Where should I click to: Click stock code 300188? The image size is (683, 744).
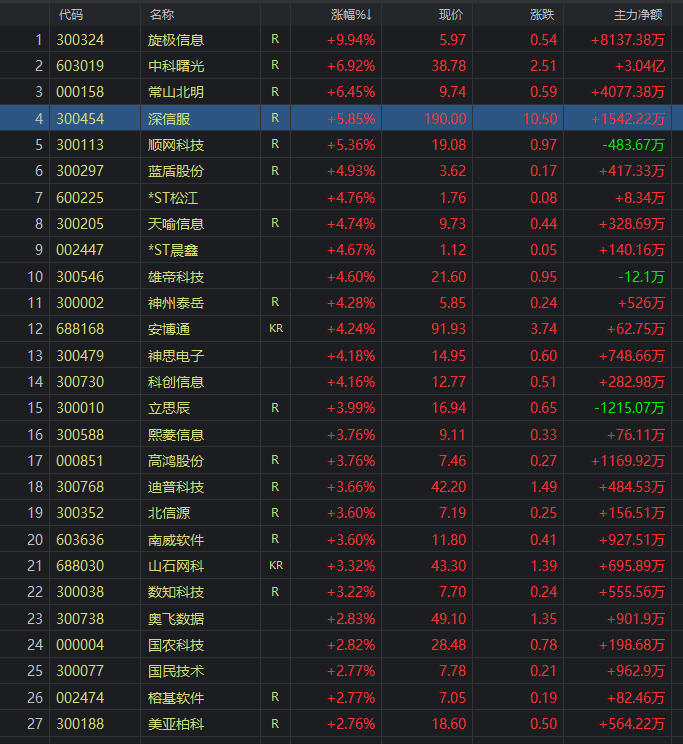[80, 724]
